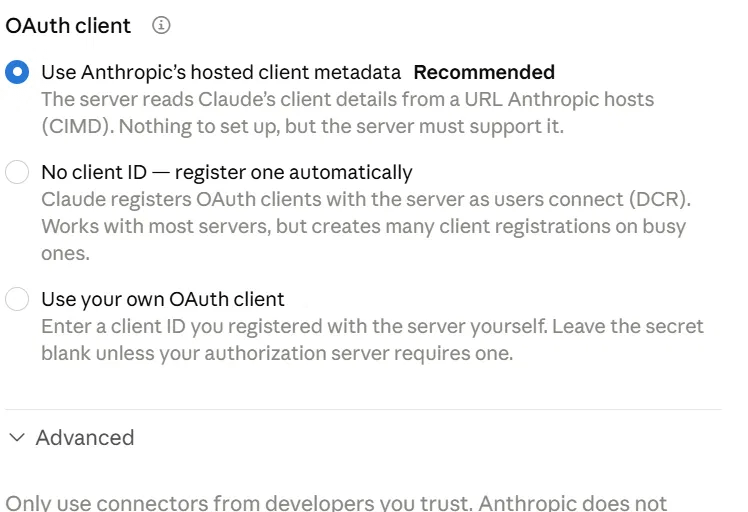Click the OAuth client heading
This screenshot has width=748, height=512.
68,26
